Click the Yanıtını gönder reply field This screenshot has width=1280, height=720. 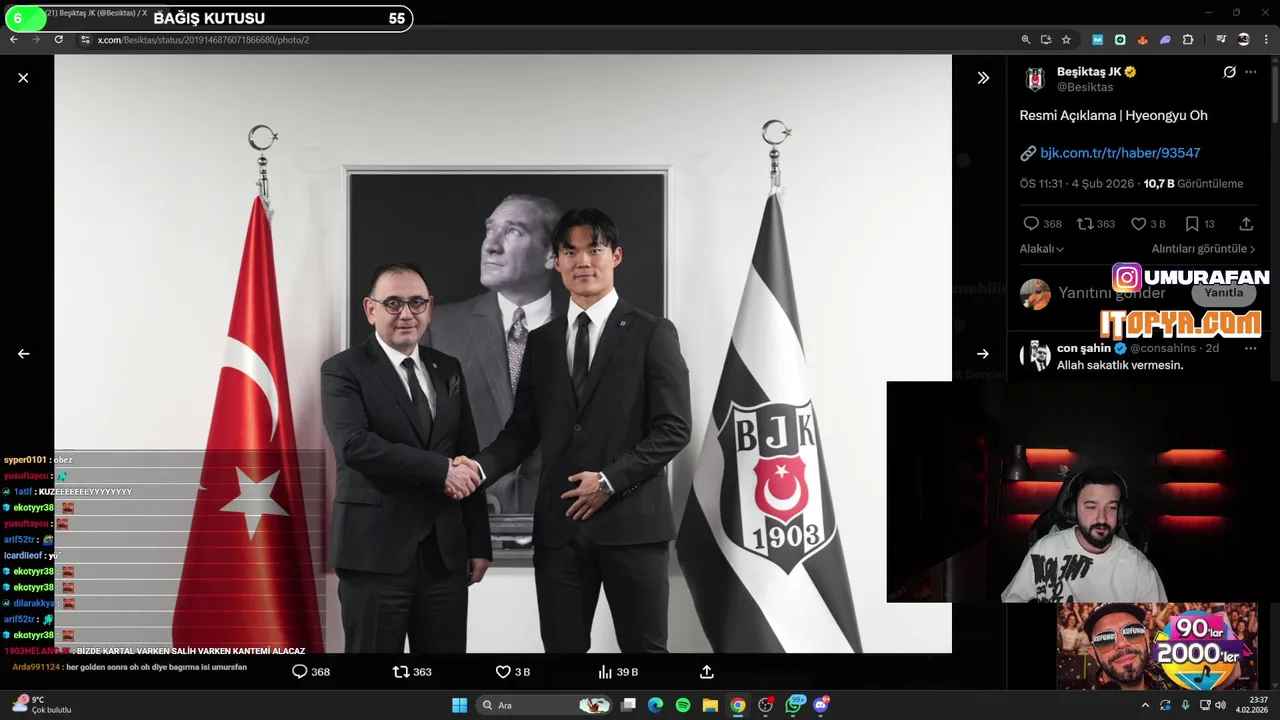point(1112,293)
